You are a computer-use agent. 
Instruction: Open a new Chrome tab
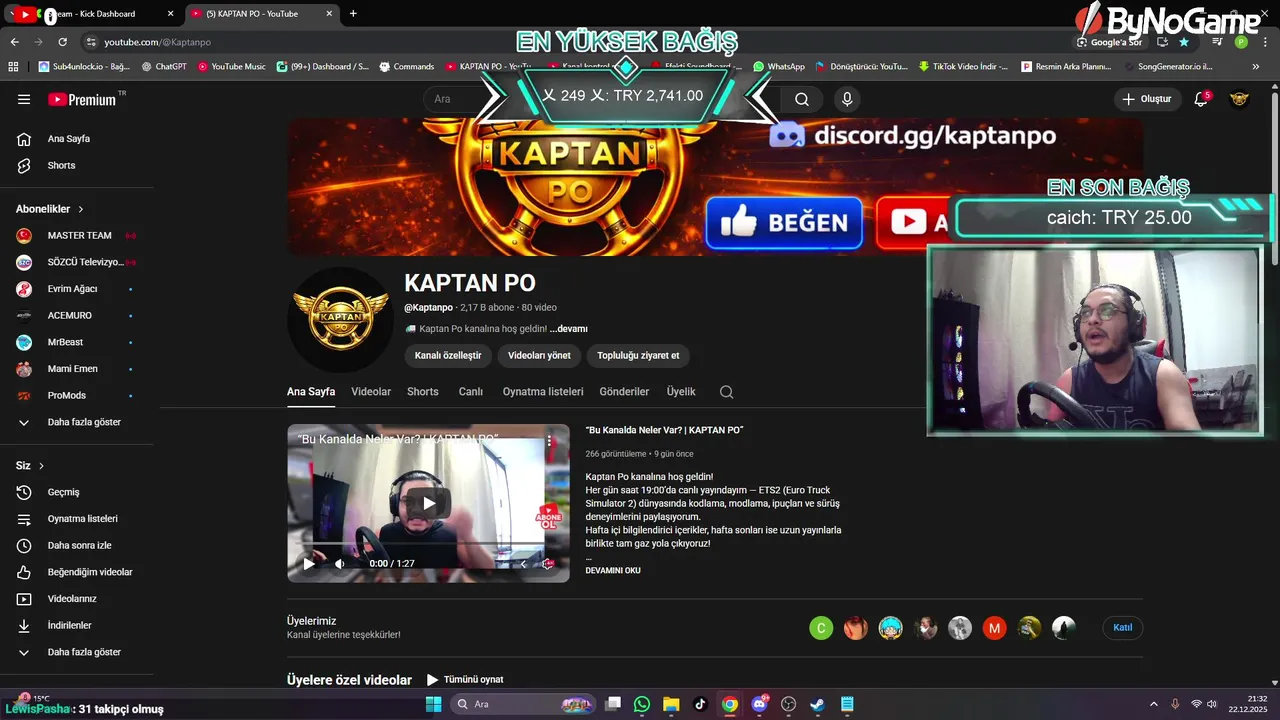[353, 14]
